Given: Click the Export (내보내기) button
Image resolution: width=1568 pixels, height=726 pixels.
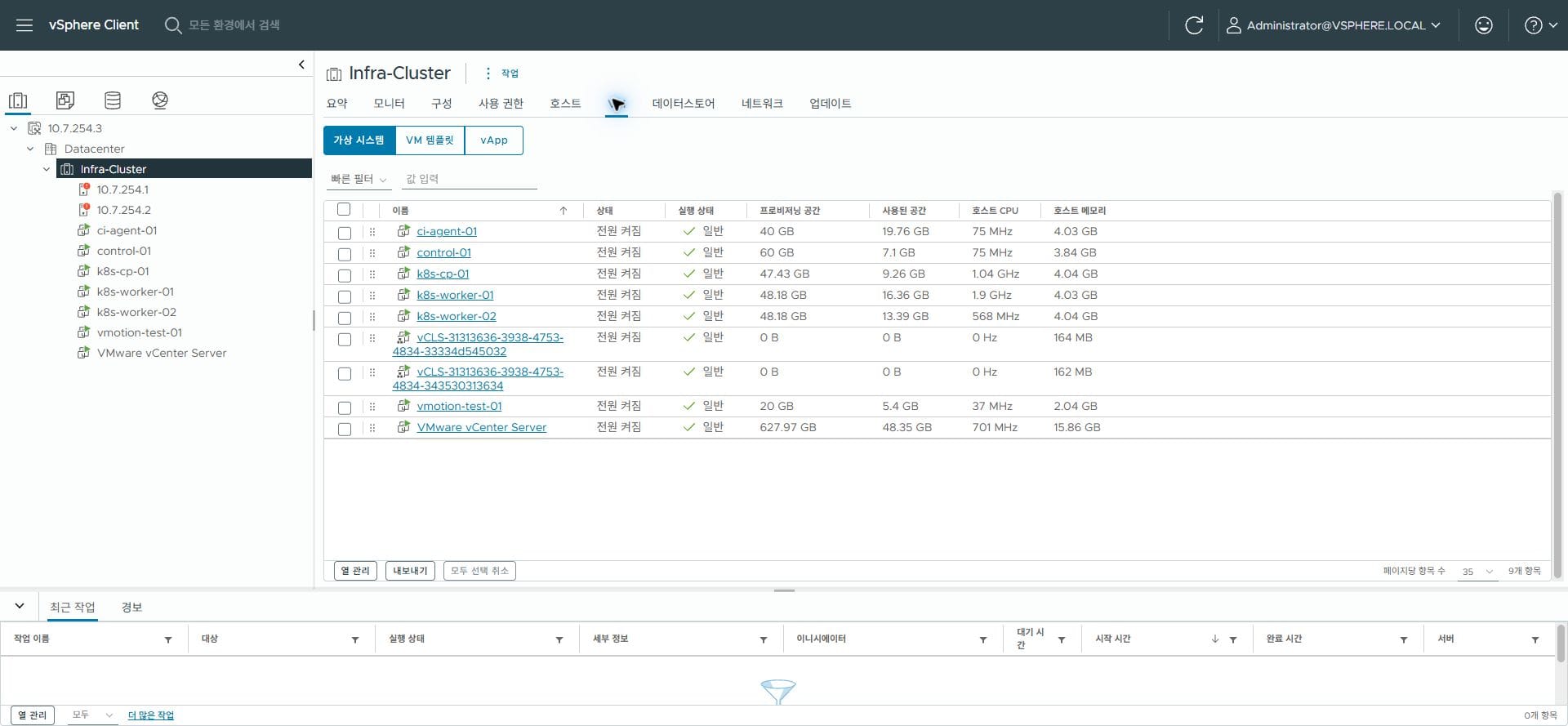Looking at the screenshot, I should point(410,571).
